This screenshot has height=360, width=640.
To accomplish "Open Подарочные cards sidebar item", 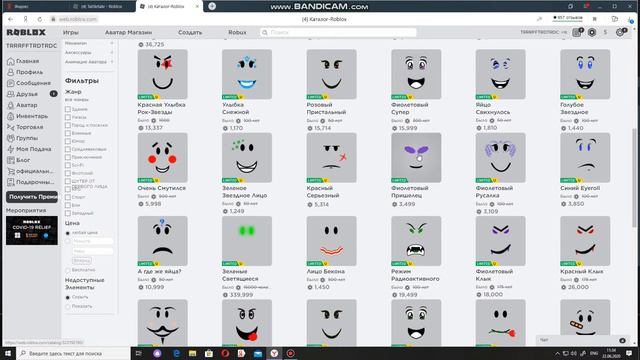I will [x=31, y=182].
